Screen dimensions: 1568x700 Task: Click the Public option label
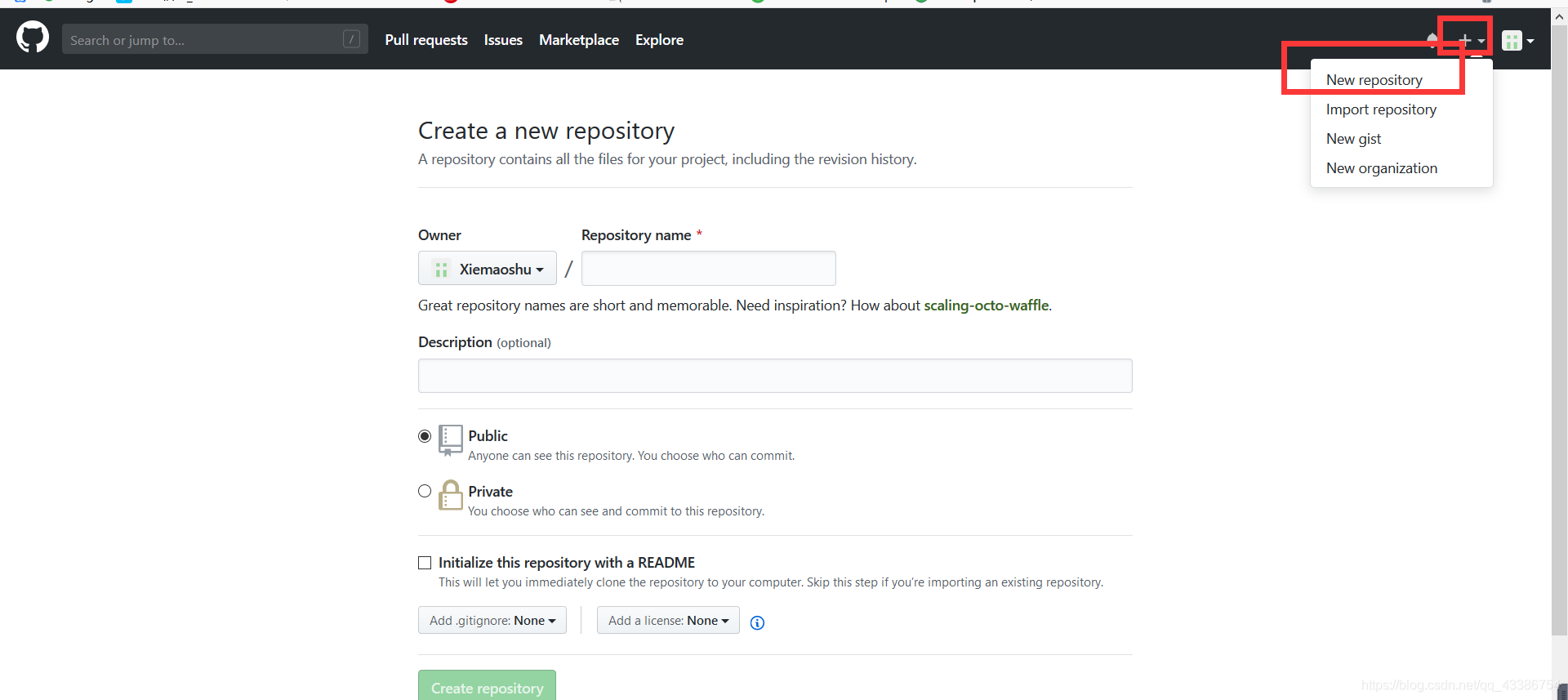(488, 436)
